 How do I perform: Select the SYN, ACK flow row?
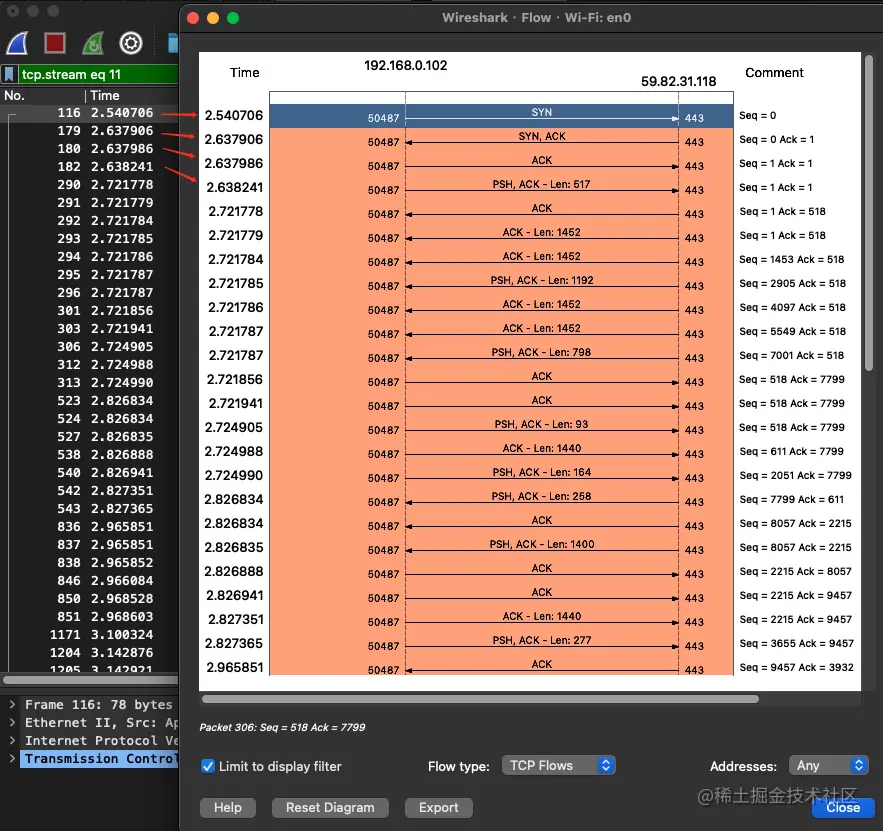point(501,140)
